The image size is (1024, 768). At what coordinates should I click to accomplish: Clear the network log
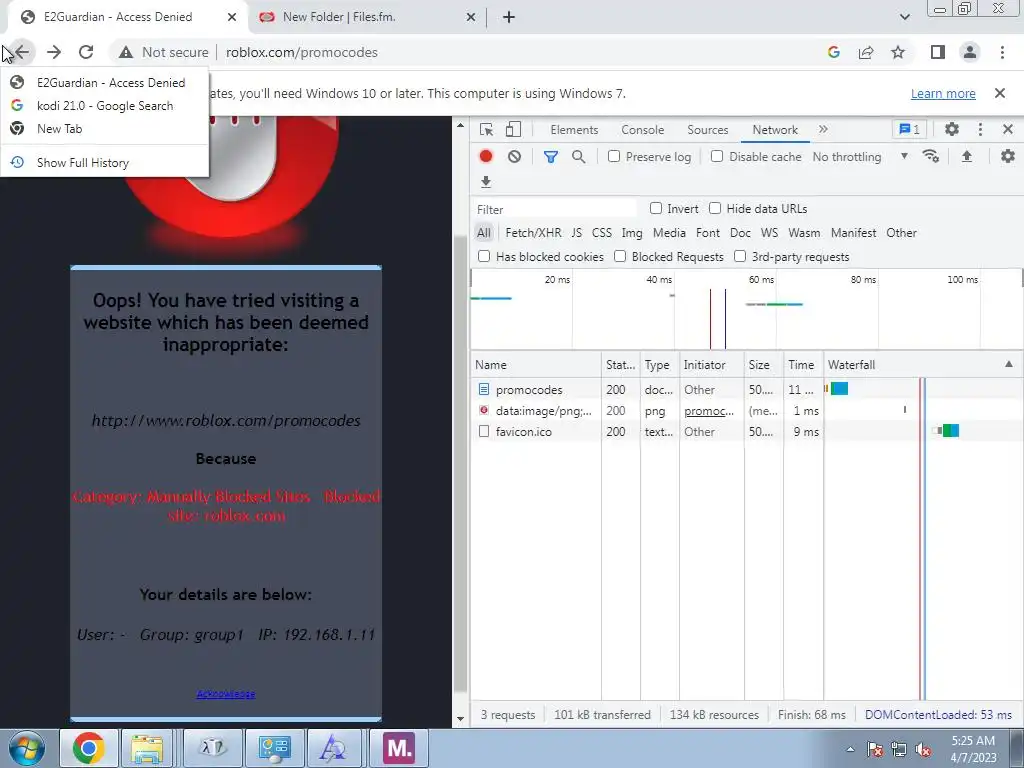pyautogui.click(x=515, y=156)
